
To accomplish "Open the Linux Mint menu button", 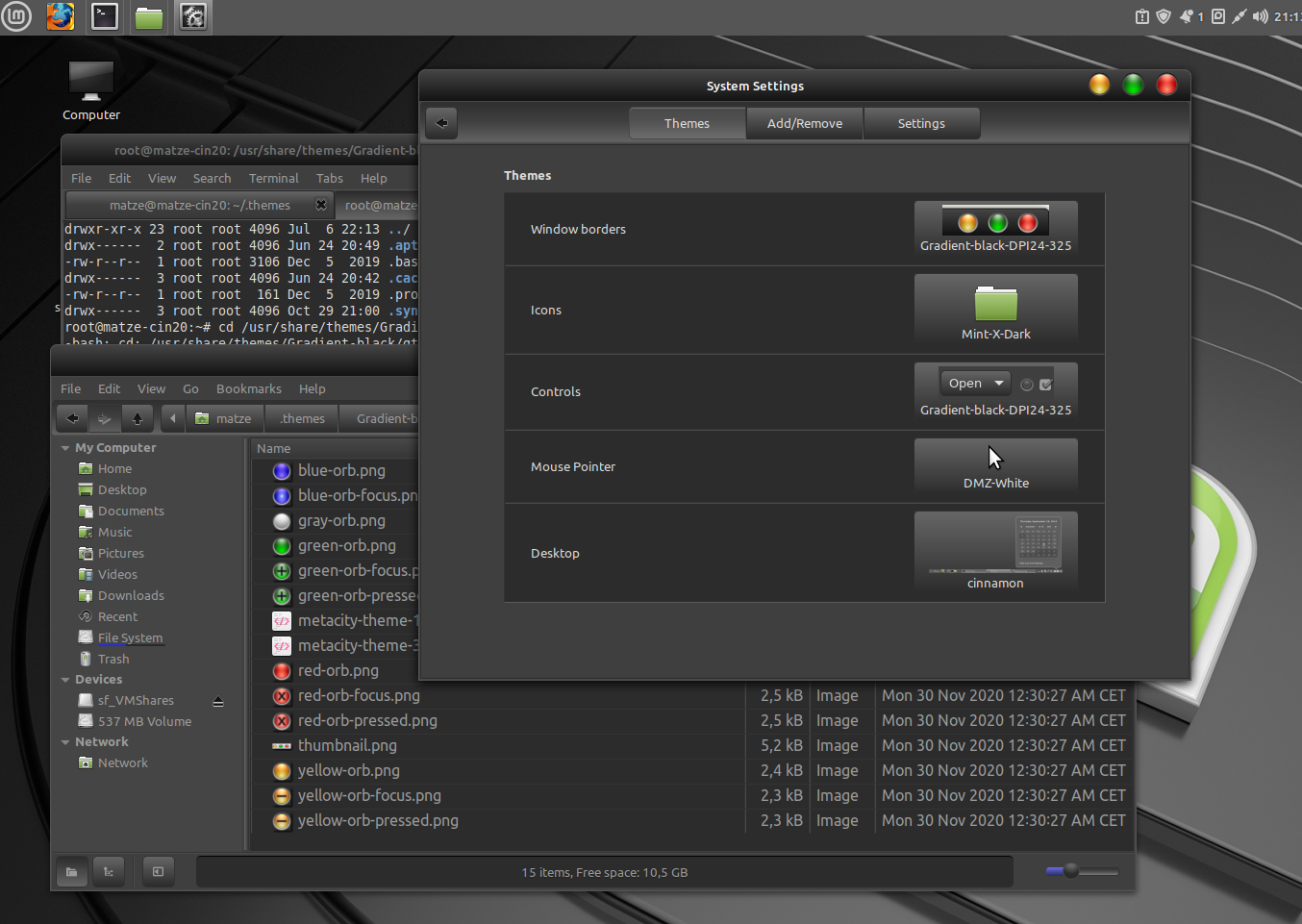I will [x=16, y=16].
